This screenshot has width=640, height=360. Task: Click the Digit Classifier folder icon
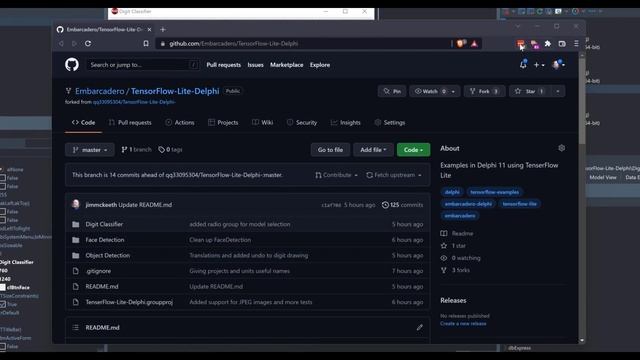[x=76, y=224]
